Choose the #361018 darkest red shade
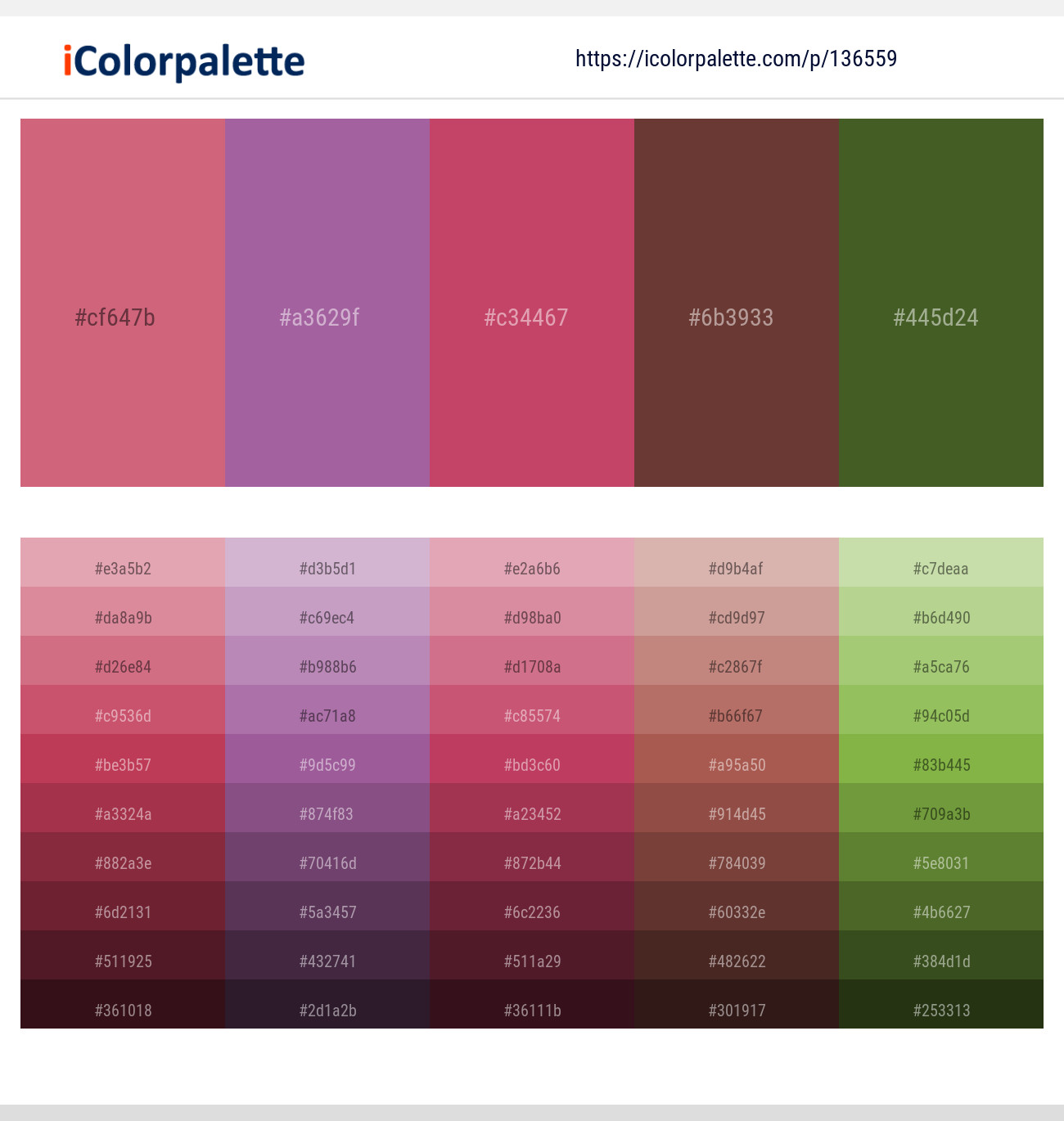The image size is (1064, 1121). click(x=123, y=1004)
